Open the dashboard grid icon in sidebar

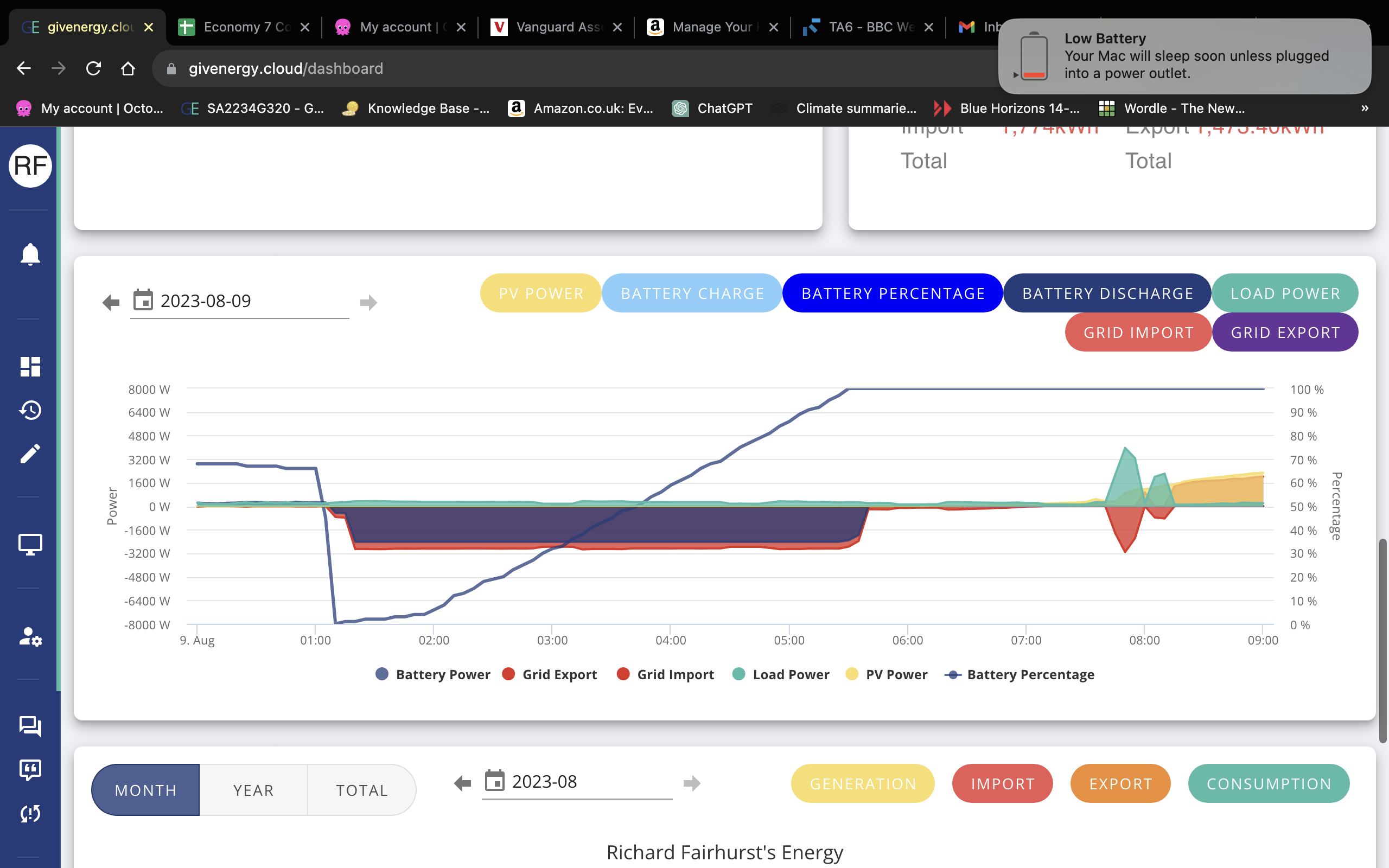pyautogui.click(x=30, y=366)
